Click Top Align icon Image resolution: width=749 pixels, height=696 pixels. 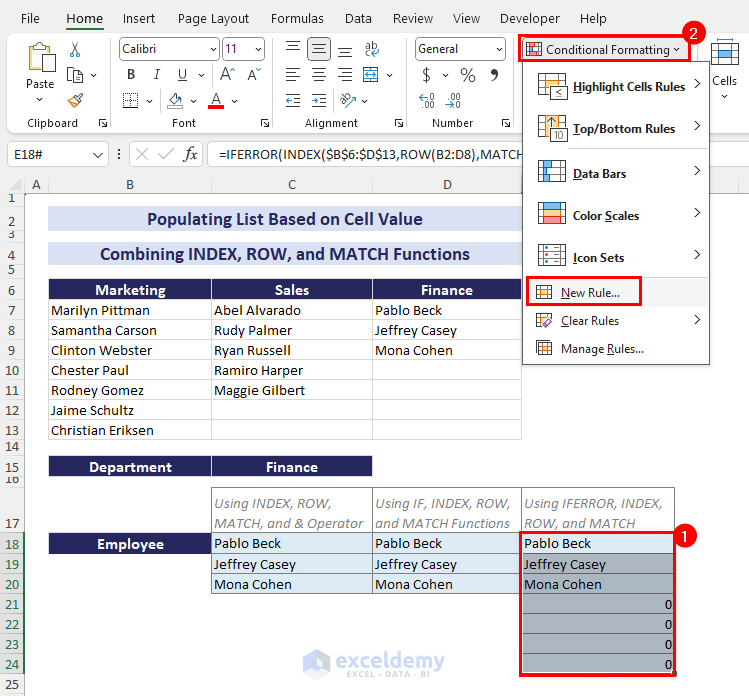pyautogui.click(x=293, y=49)
